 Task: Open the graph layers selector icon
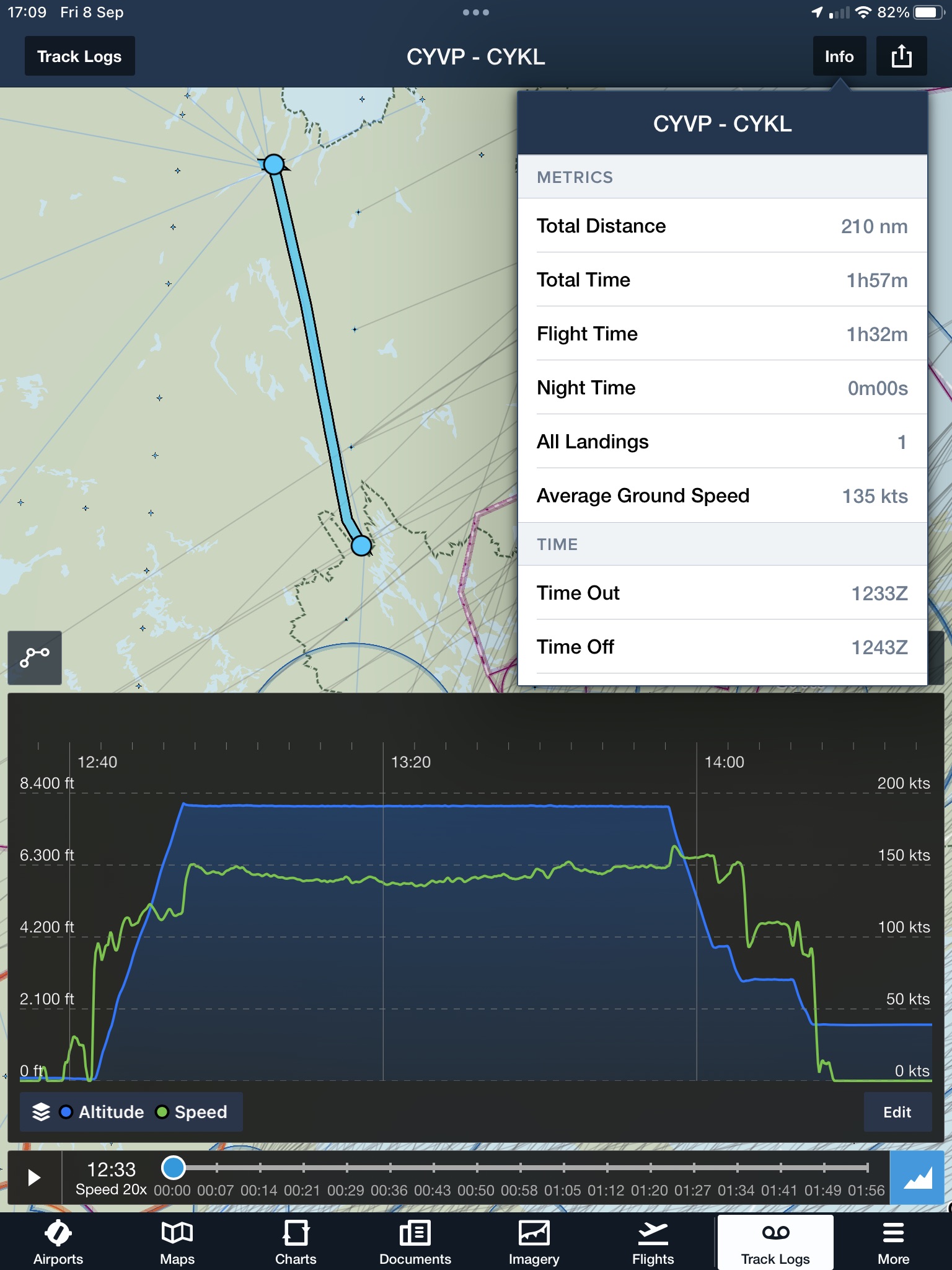click(41, 1112)
